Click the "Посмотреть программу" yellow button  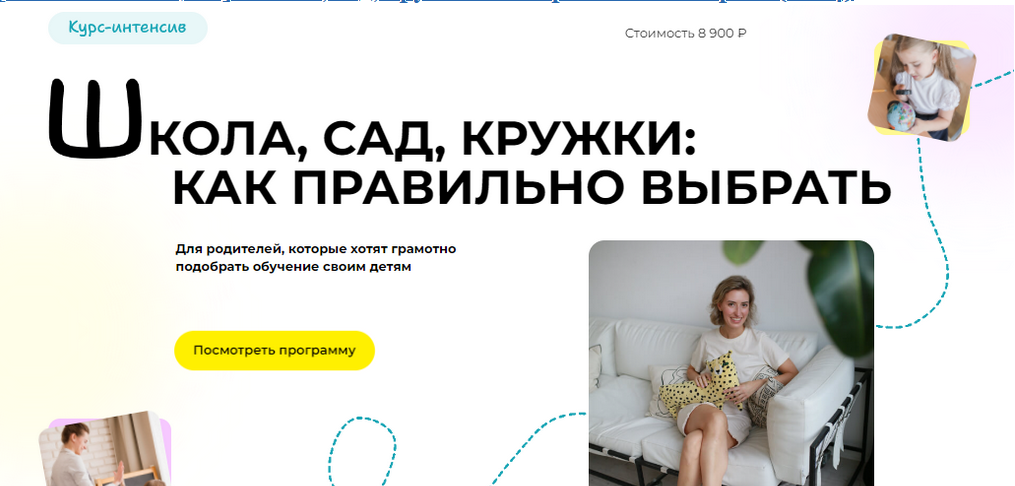(274, 351)
